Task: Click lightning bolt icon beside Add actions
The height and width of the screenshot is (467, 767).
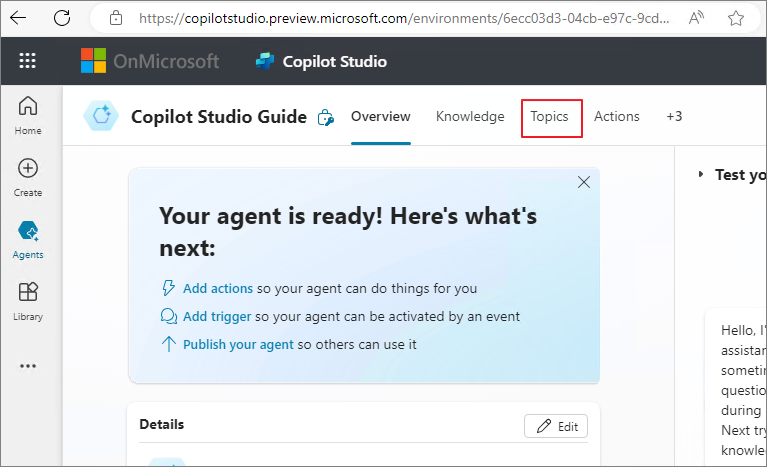Action: (x=168, y=288)
